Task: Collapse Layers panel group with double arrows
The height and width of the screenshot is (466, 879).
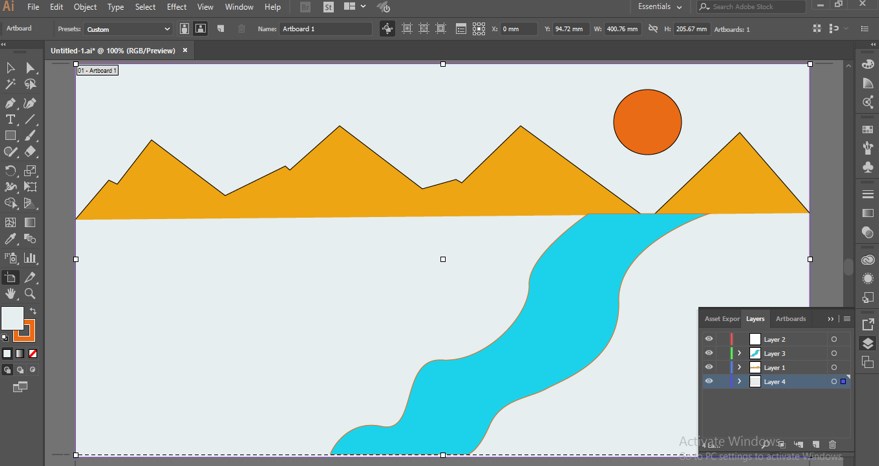Action: click(830, 319)
